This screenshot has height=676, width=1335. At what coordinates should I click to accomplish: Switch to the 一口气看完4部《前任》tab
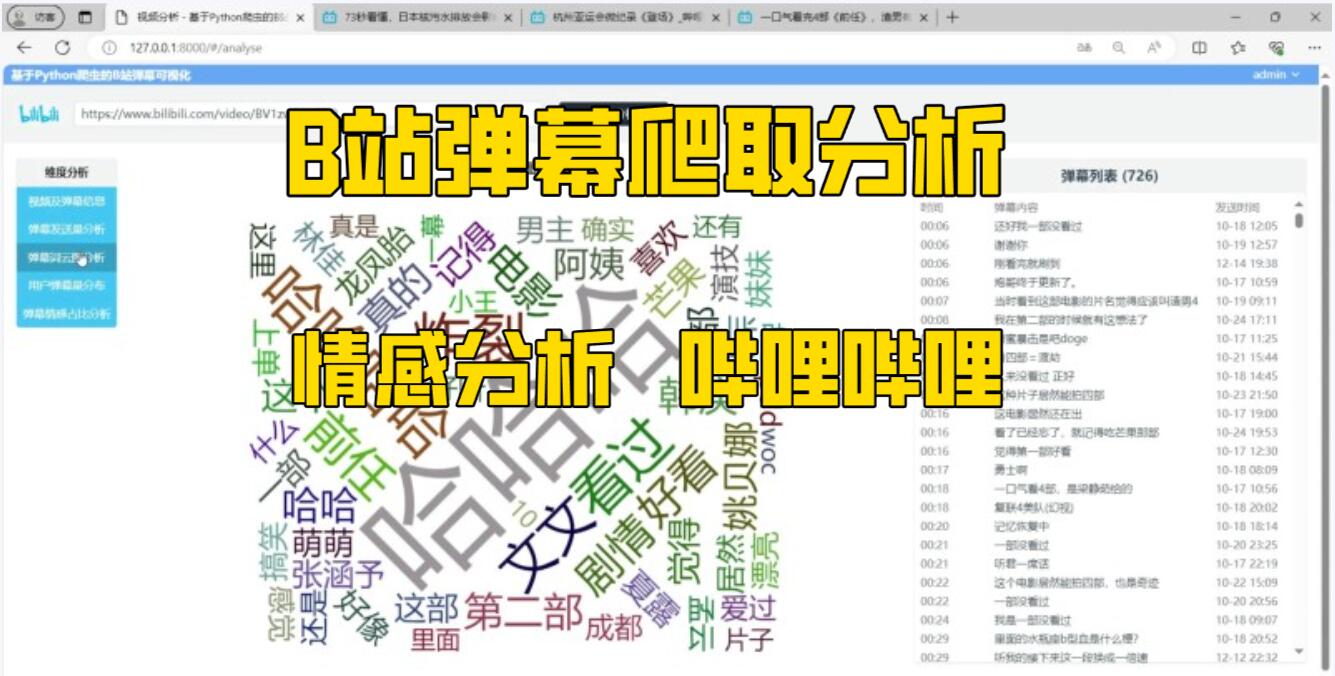pos(833,17)
